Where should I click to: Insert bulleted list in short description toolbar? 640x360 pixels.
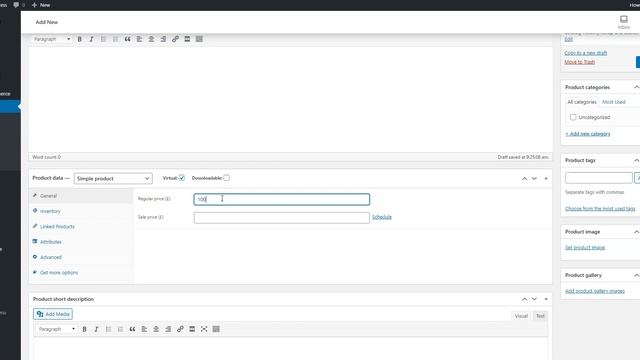coord(108,329)
